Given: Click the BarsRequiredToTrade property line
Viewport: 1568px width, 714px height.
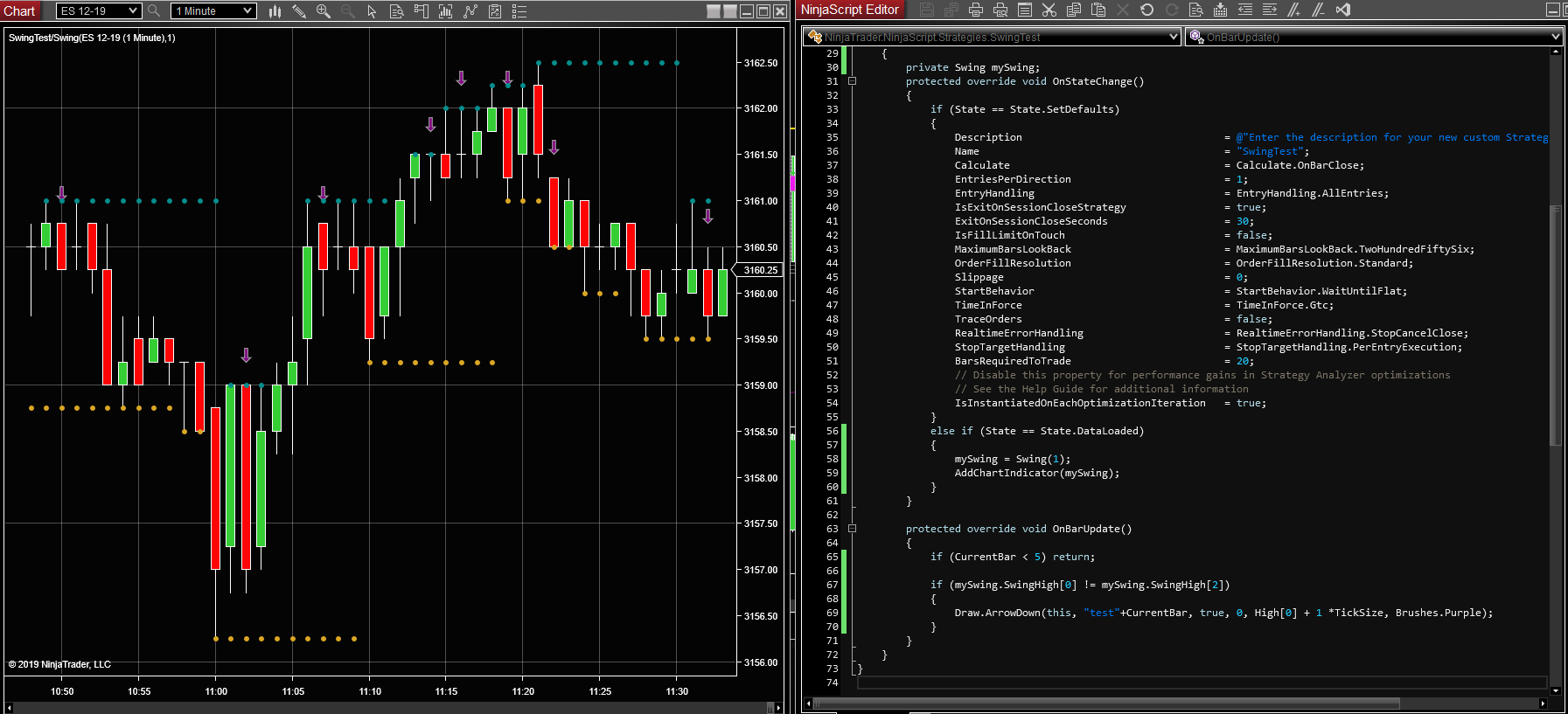Looking at the screenshot, I should (1104, 361).
